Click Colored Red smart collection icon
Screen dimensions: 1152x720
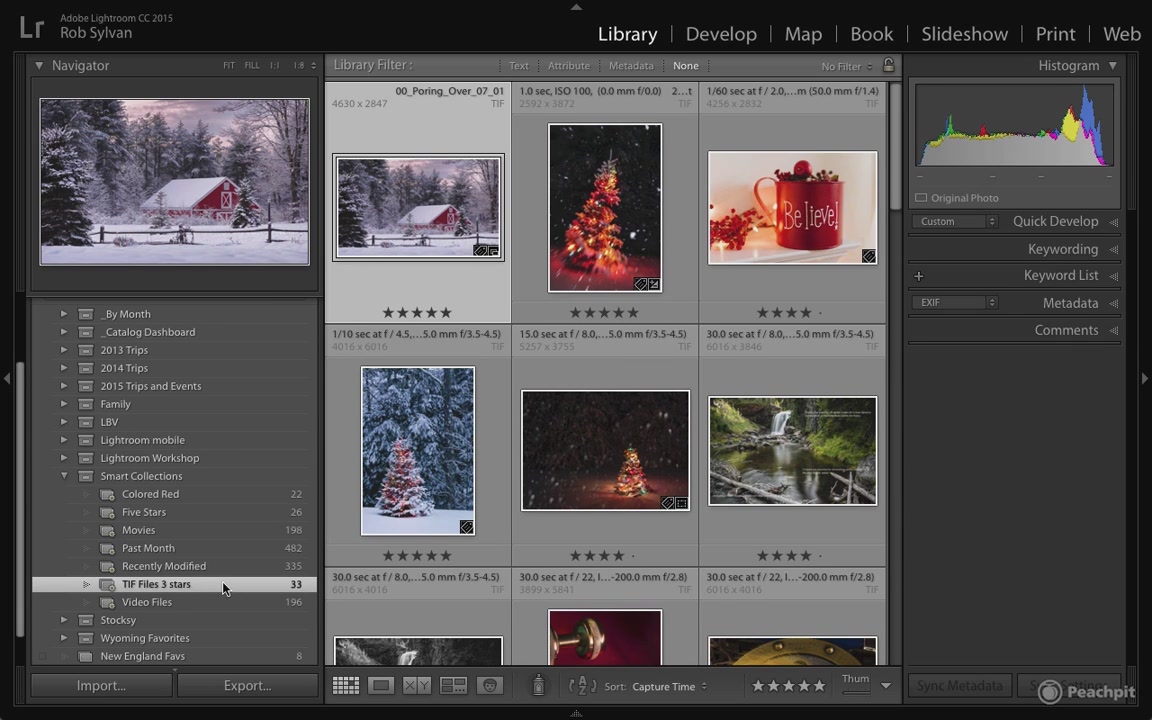point(107,494)
